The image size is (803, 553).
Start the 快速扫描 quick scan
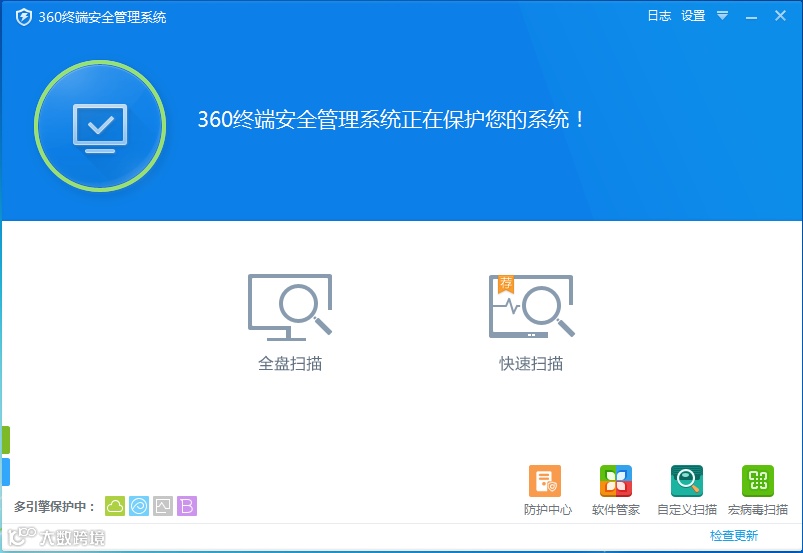(x=532, y=322)
